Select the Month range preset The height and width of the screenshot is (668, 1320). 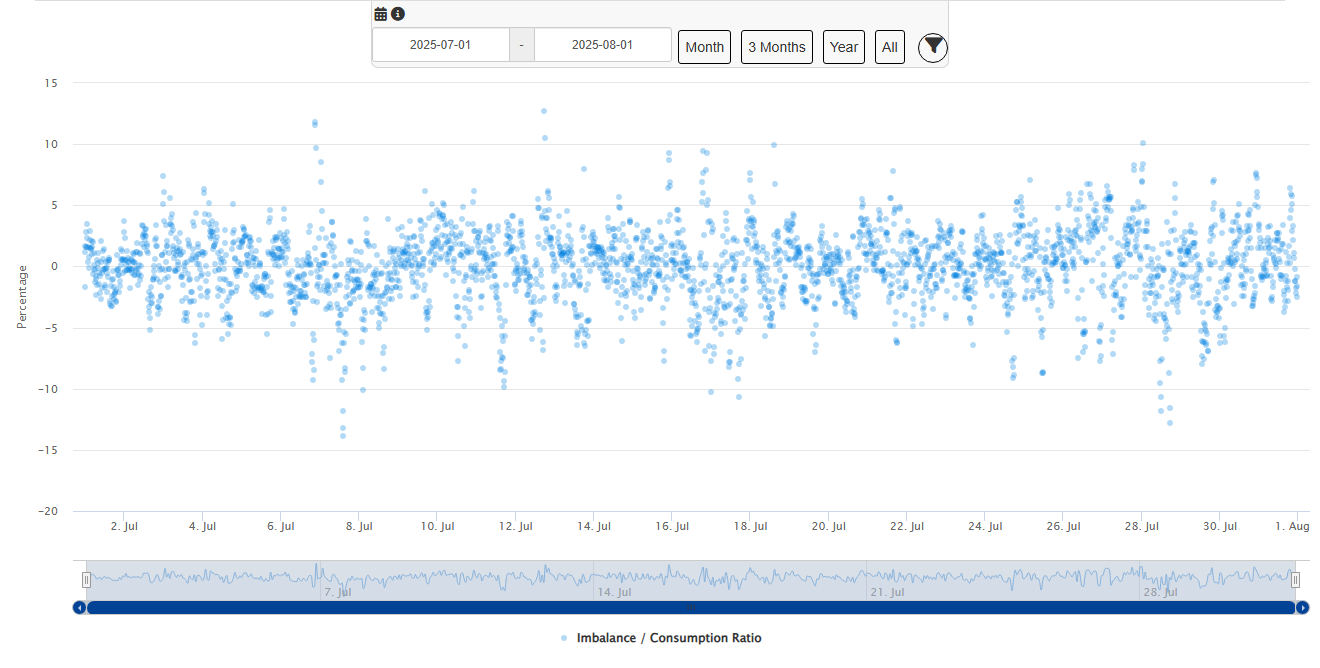[704, 47]
